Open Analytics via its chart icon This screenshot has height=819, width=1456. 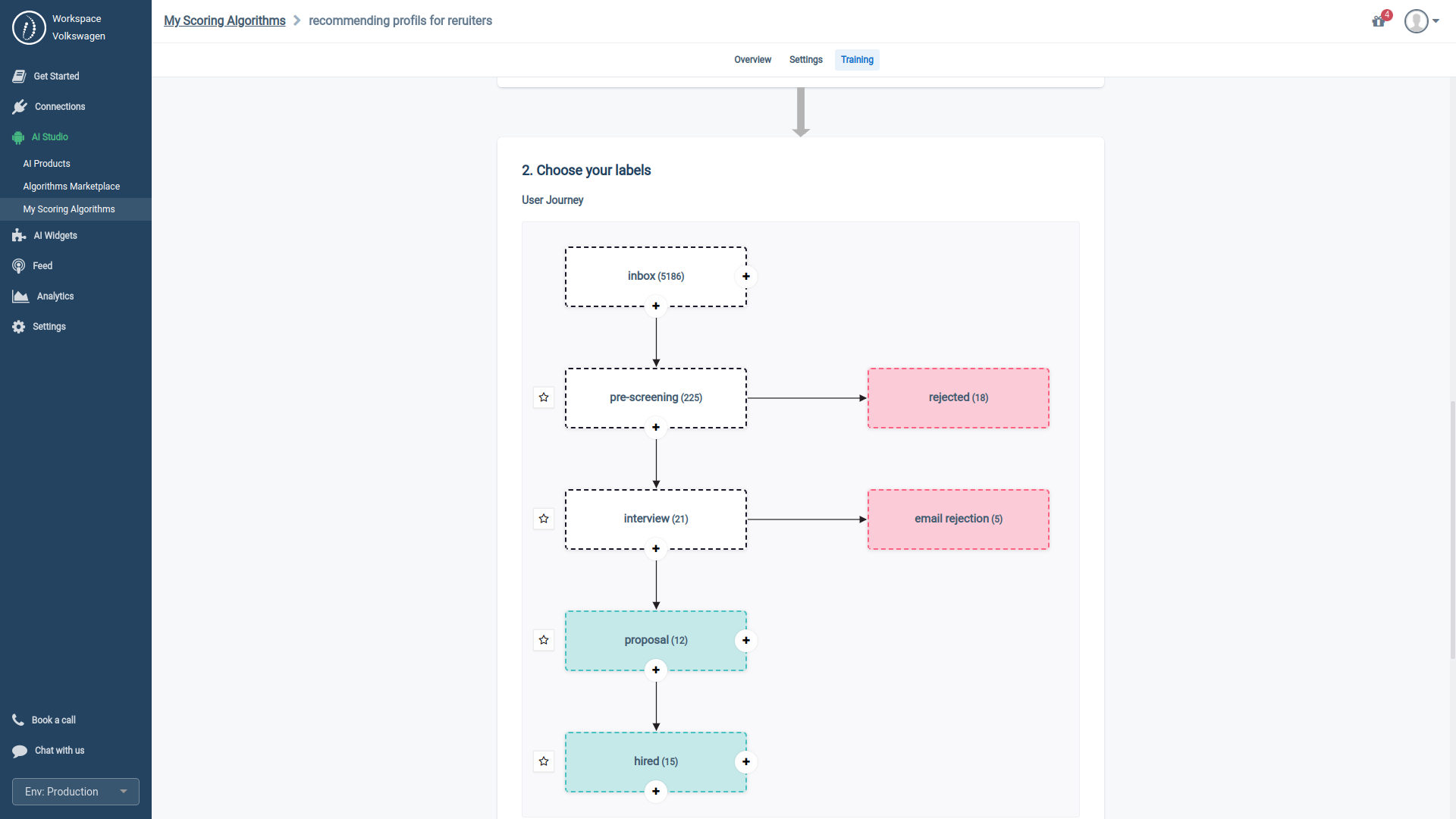coord(20,296)
